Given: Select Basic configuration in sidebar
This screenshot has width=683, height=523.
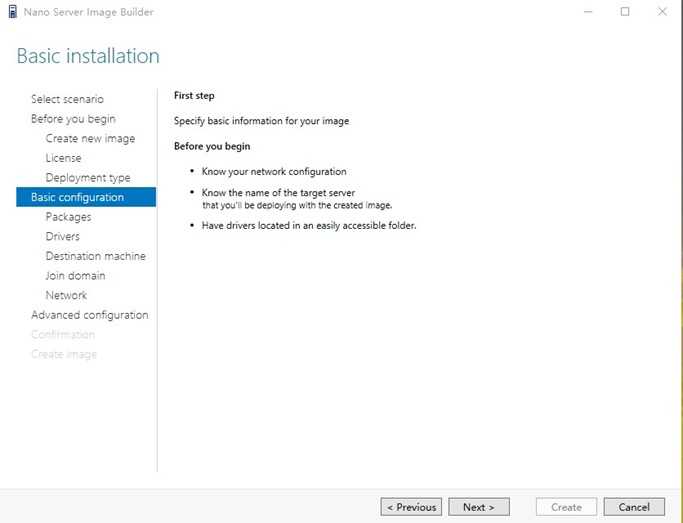Looking at the screenshot, I should [x=77, y=197].
